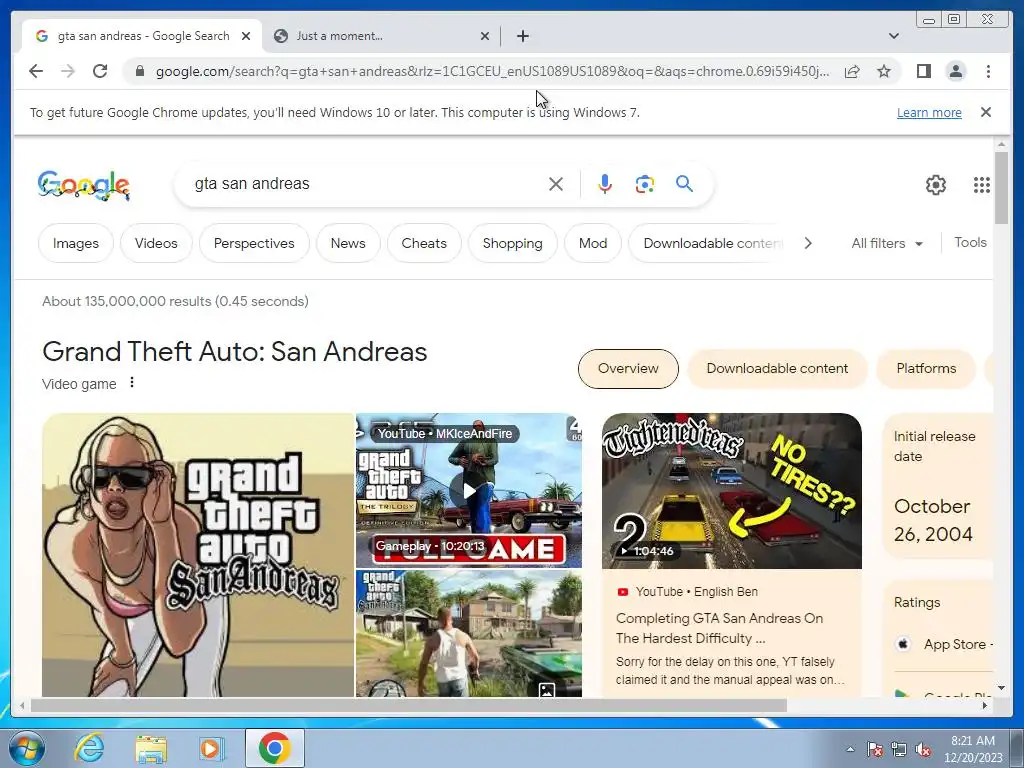This screenshot has height=768, width=1024.
Task: Open the App Store rating entry
Action: point(943,645)
